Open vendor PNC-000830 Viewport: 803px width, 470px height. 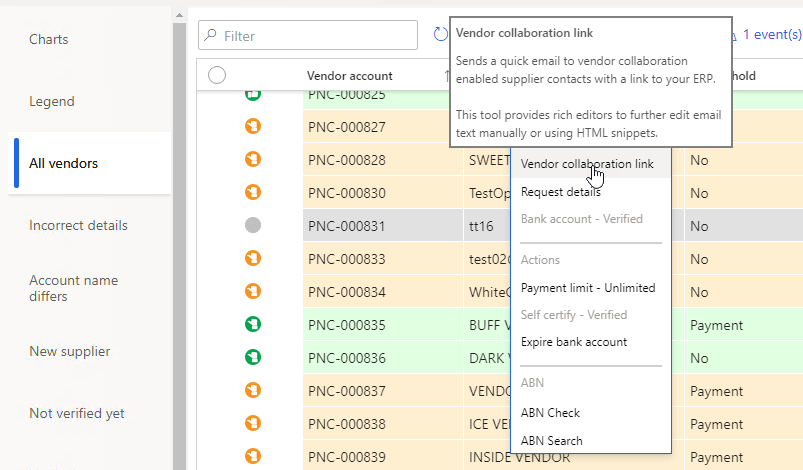(347, 193)
